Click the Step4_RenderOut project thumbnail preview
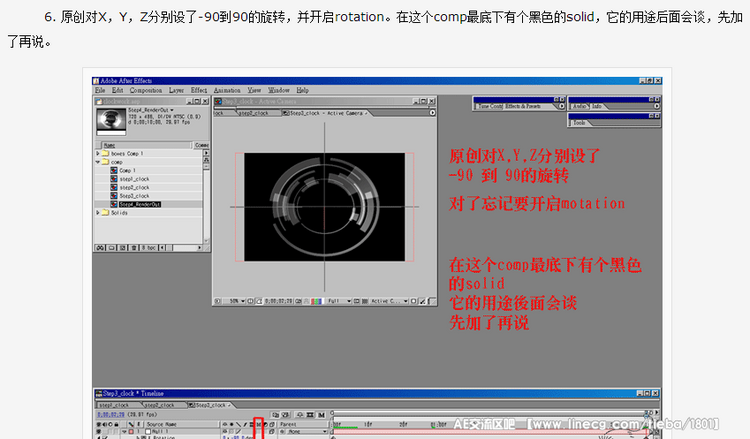The image size is (750, 439). coord(111,121)
